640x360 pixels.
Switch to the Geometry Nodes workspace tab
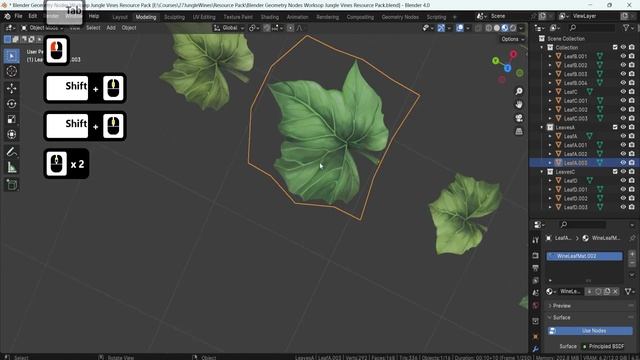(x=400, y=17)
